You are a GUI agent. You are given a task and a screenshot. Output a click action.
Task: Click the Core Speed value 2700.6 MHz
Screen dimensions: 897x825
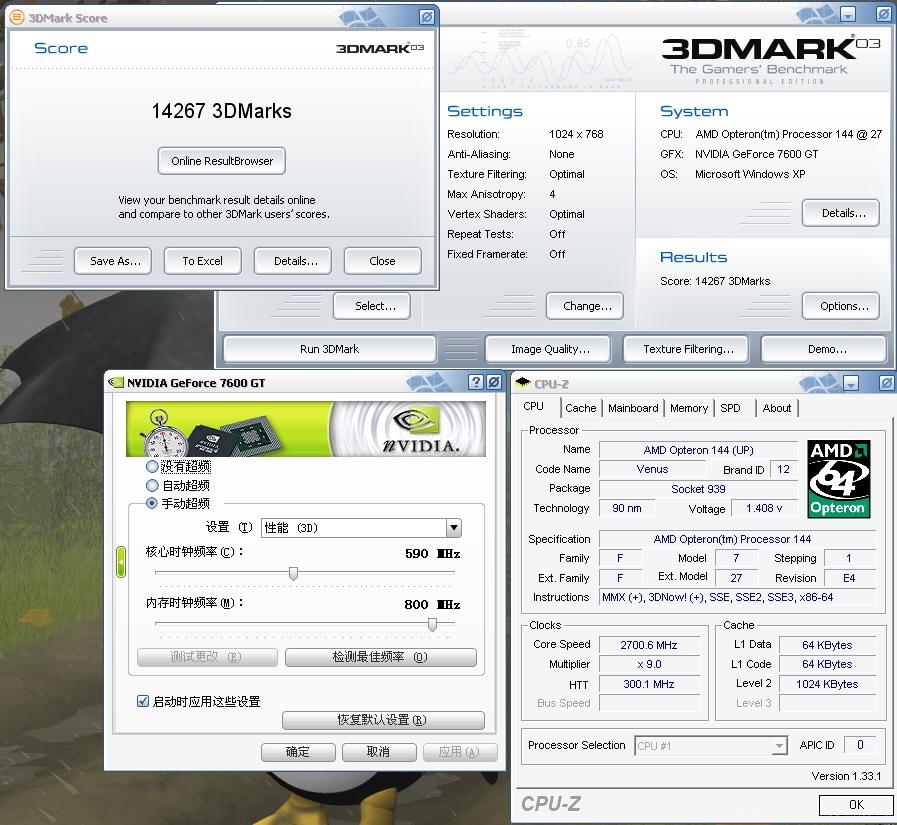coord(649,645)
